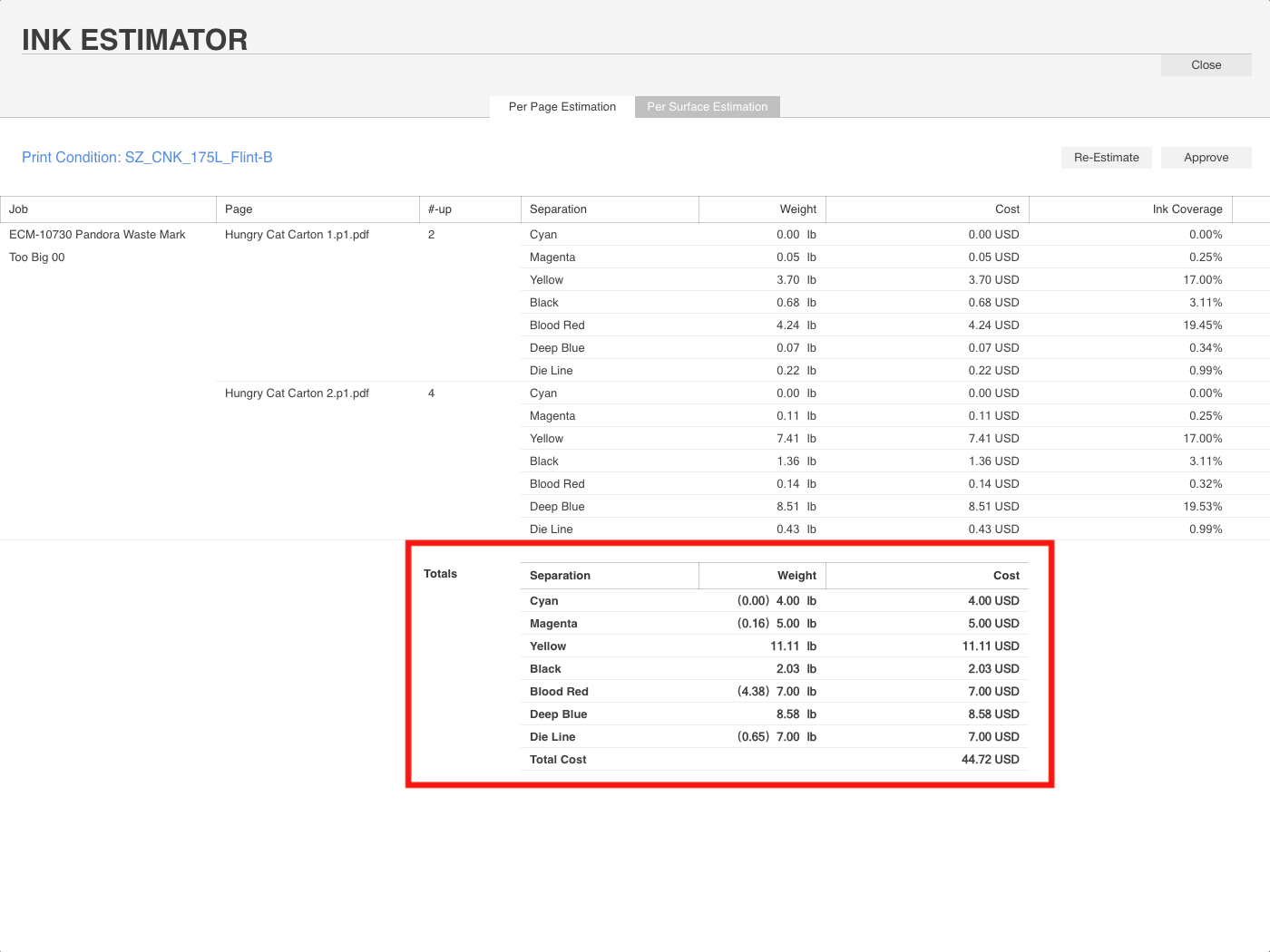This screenshot has width=1270, height=952.
Task: Click the Ink Coverage column header
Action: pos(1187,209)
